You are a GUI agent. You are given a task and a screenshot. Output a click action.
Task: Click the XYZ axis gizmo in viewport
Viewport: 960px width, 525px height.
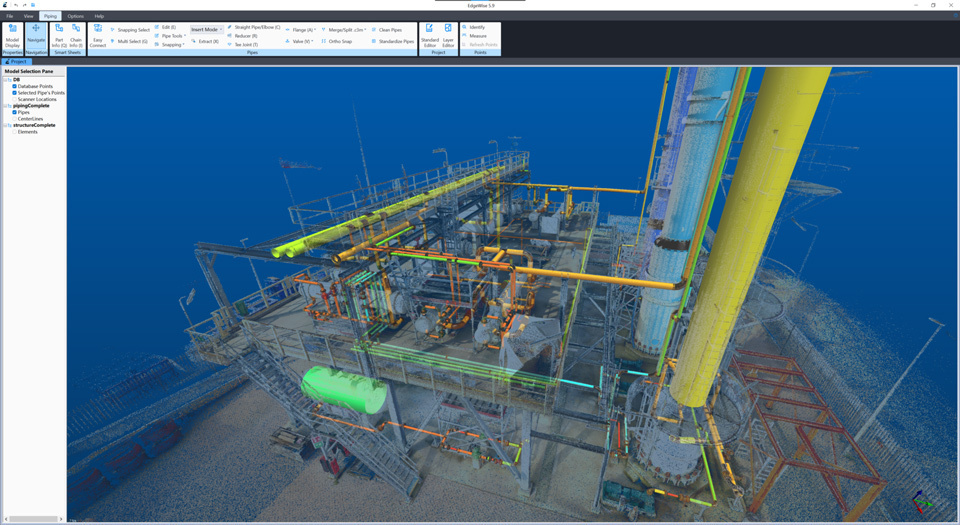(x=921, y=501)
